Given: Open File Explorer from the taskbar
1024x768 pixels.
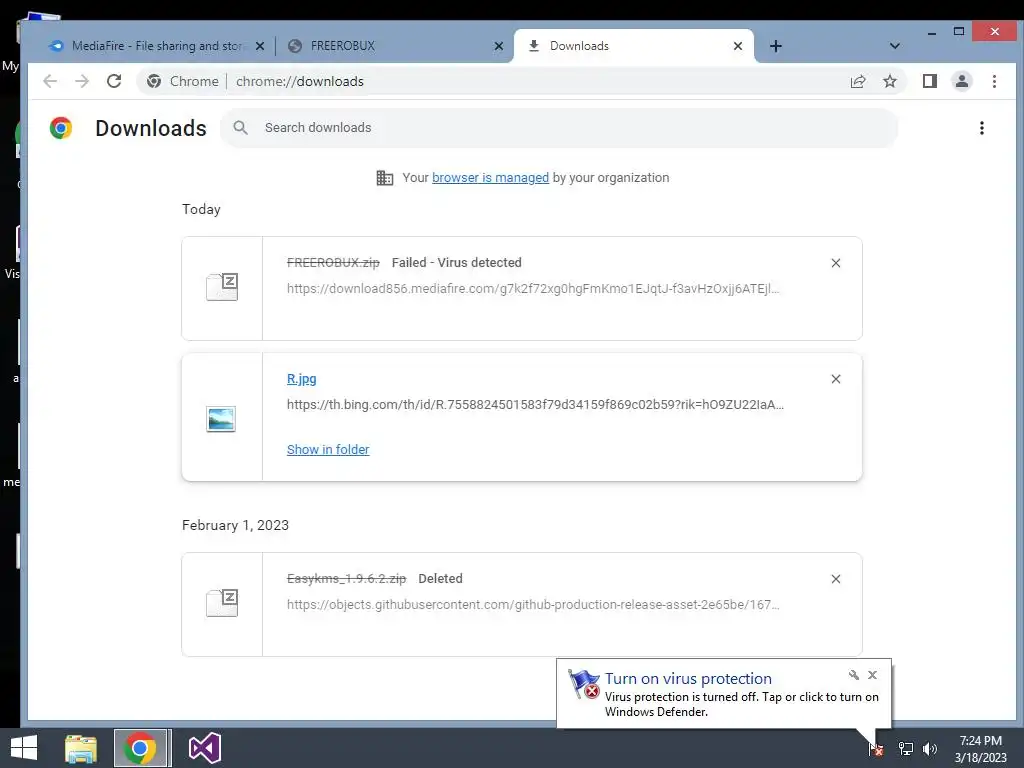Looking at the screenshot, I should coord(81,748).
